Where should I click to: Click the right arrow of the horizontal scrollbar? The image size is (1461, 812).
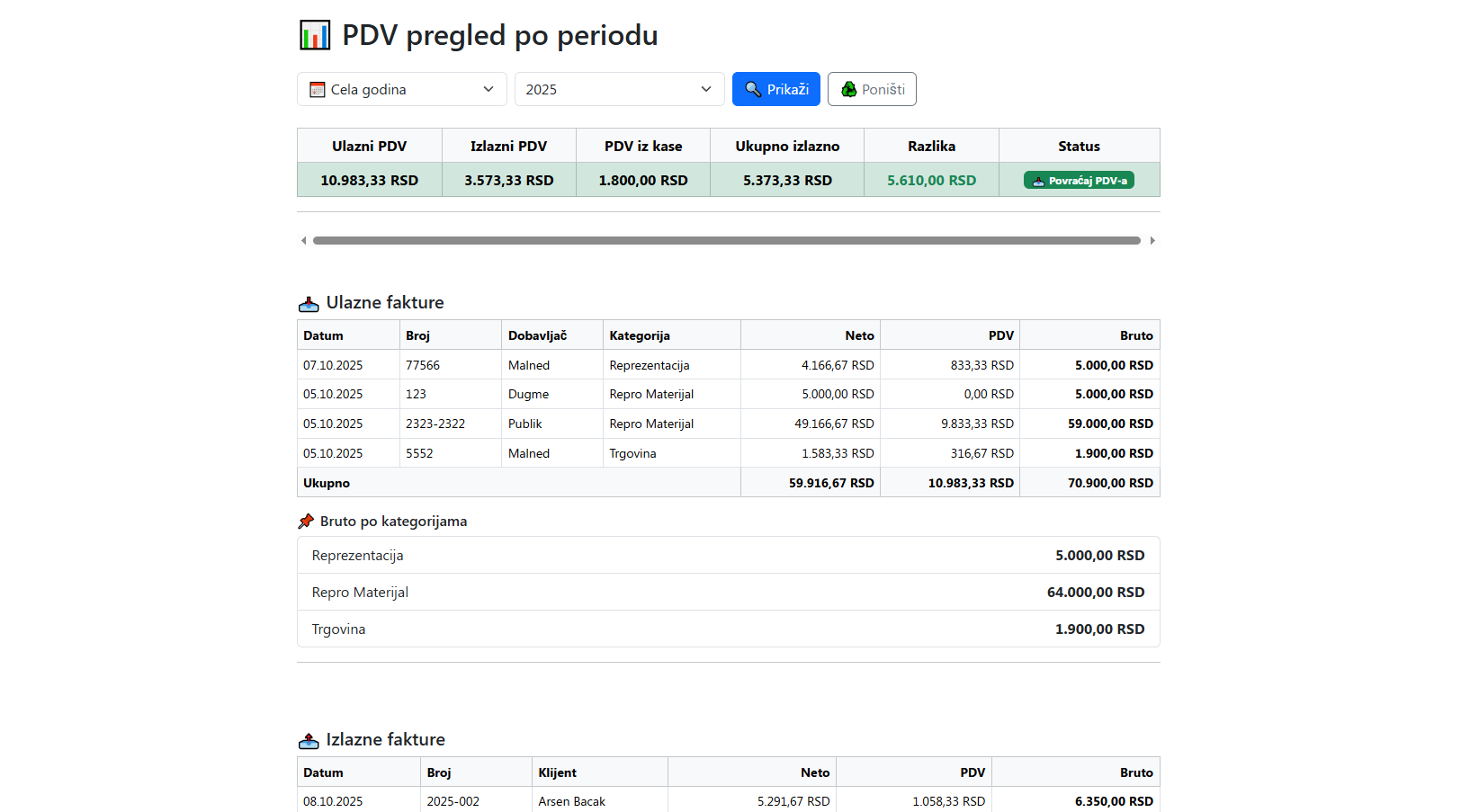1152,240
